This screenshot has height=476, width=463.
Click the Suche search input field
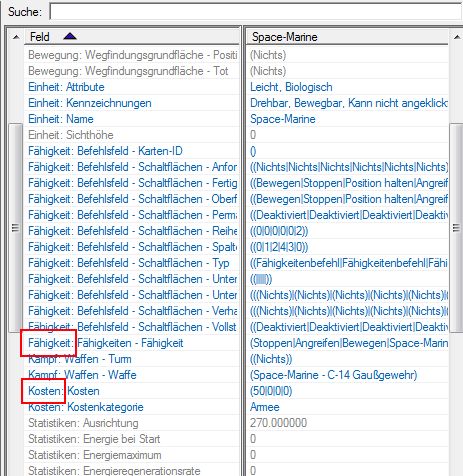point(256,12)
